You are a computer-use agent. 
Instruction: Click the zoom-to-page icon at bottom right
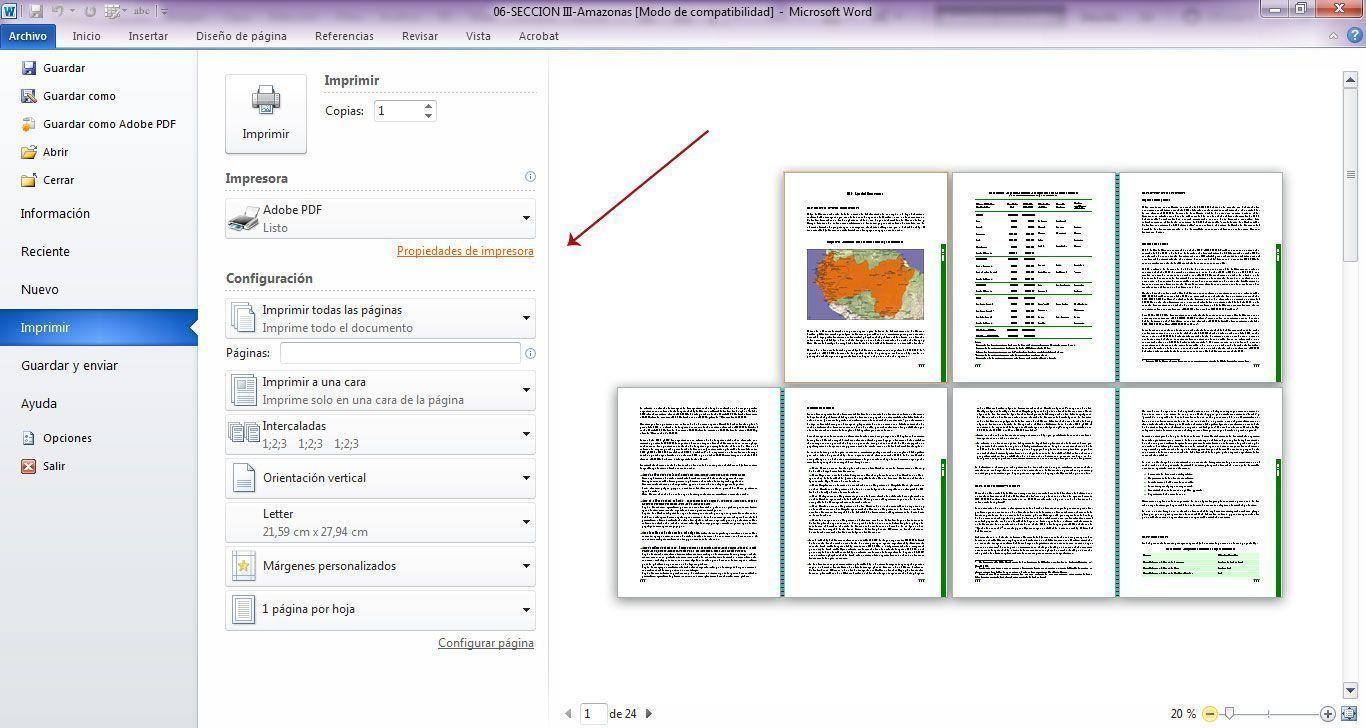(x=1349, y=713)
